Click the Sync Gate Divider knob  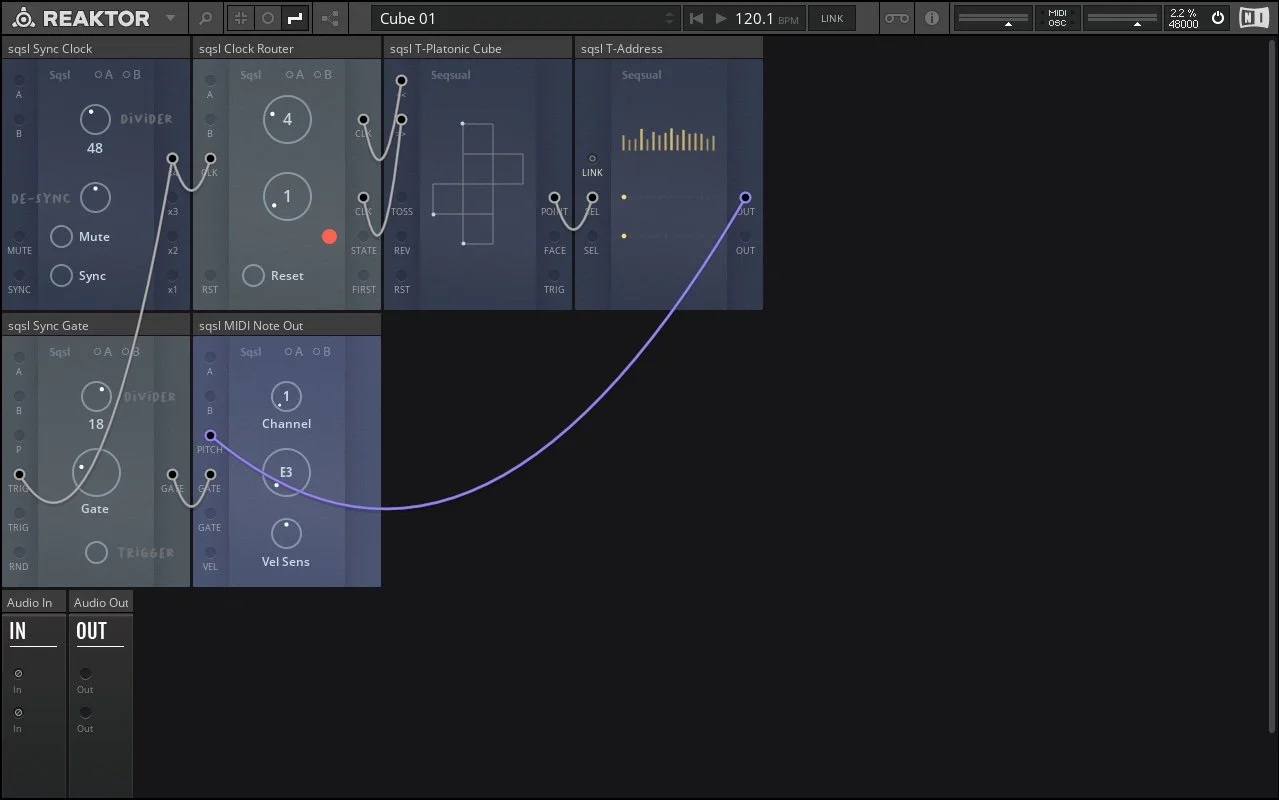95,396
